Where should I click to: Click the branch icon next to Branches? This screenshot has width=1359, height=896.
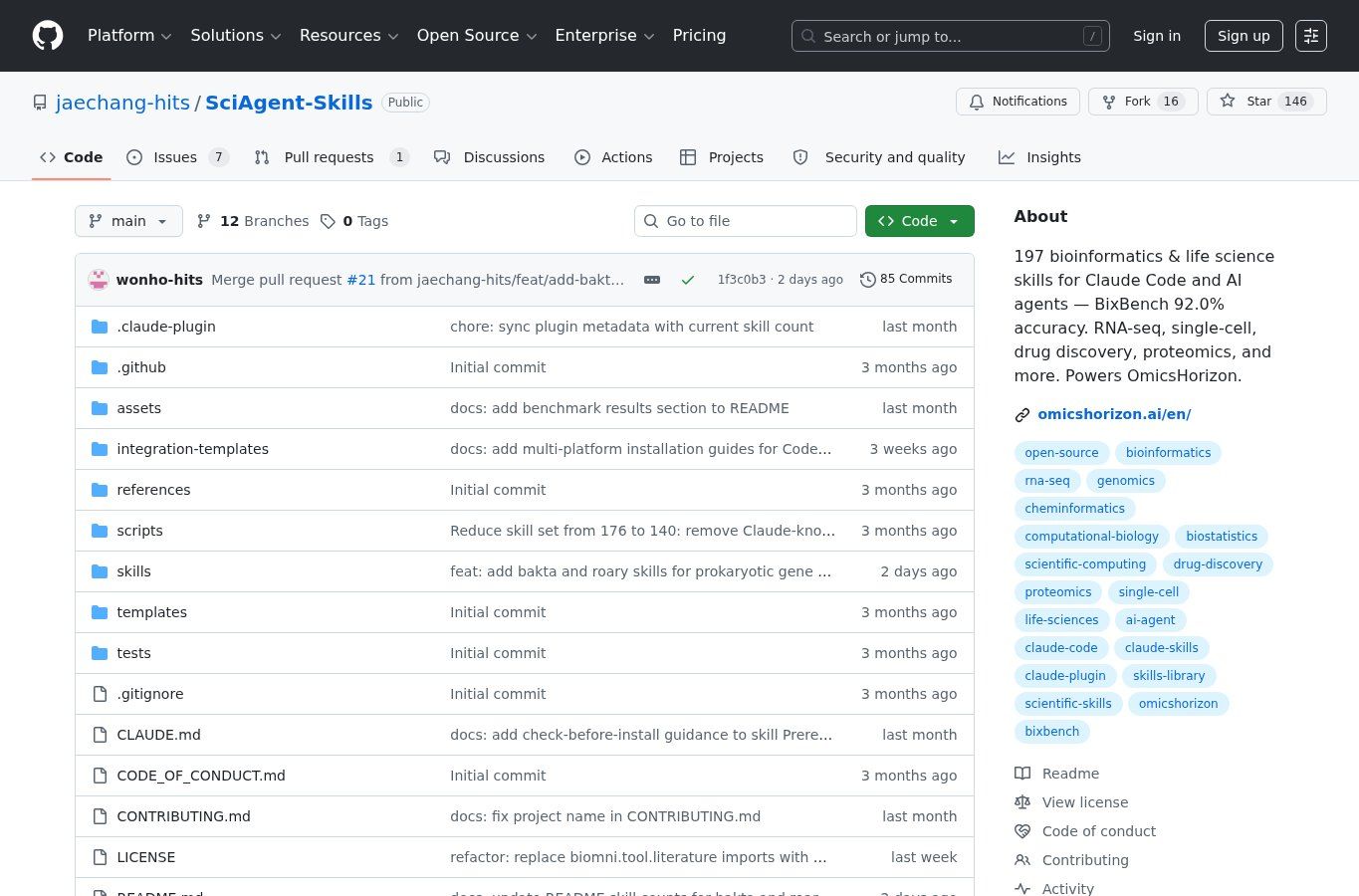tap(204, 221)
